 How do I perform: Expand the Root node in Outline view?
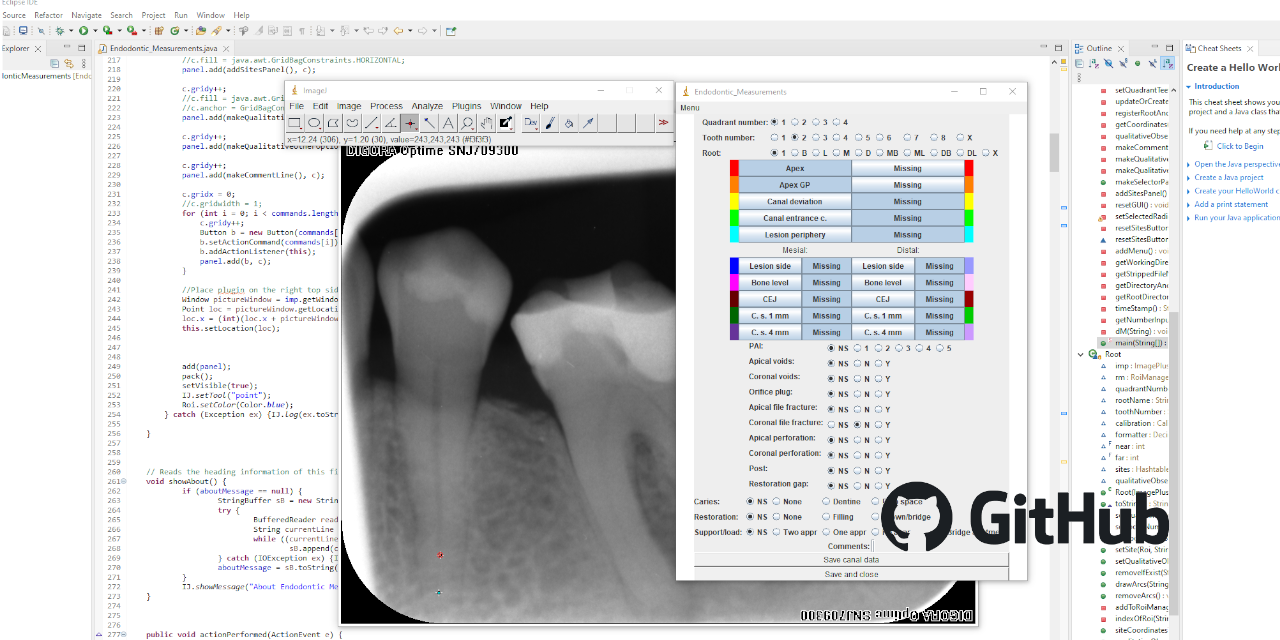click(1080, 353)
